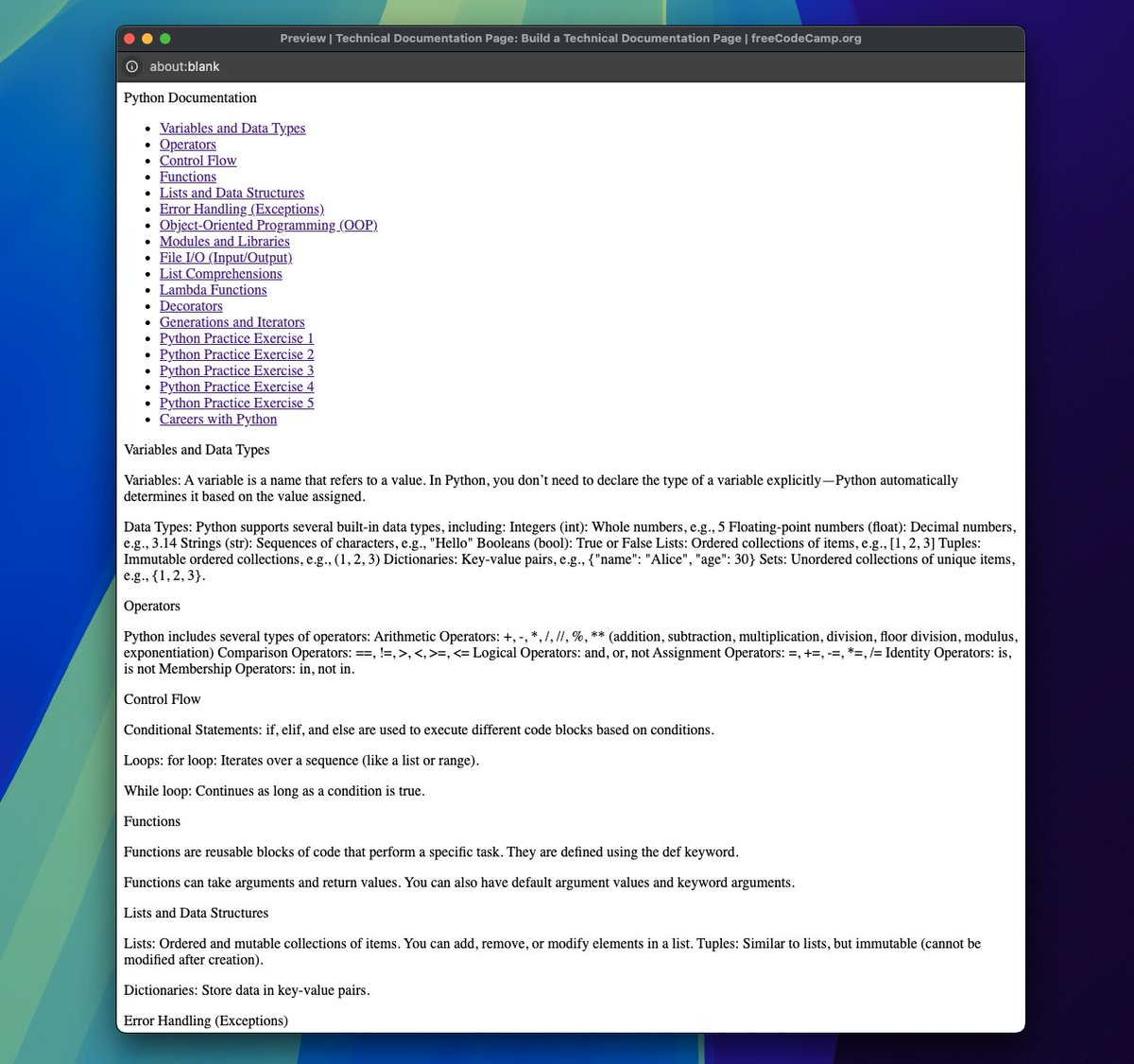Screen dimensions: 1134x1064
Task: Click 'Functions can take arguments and return values' line
Action: [459, 883]
